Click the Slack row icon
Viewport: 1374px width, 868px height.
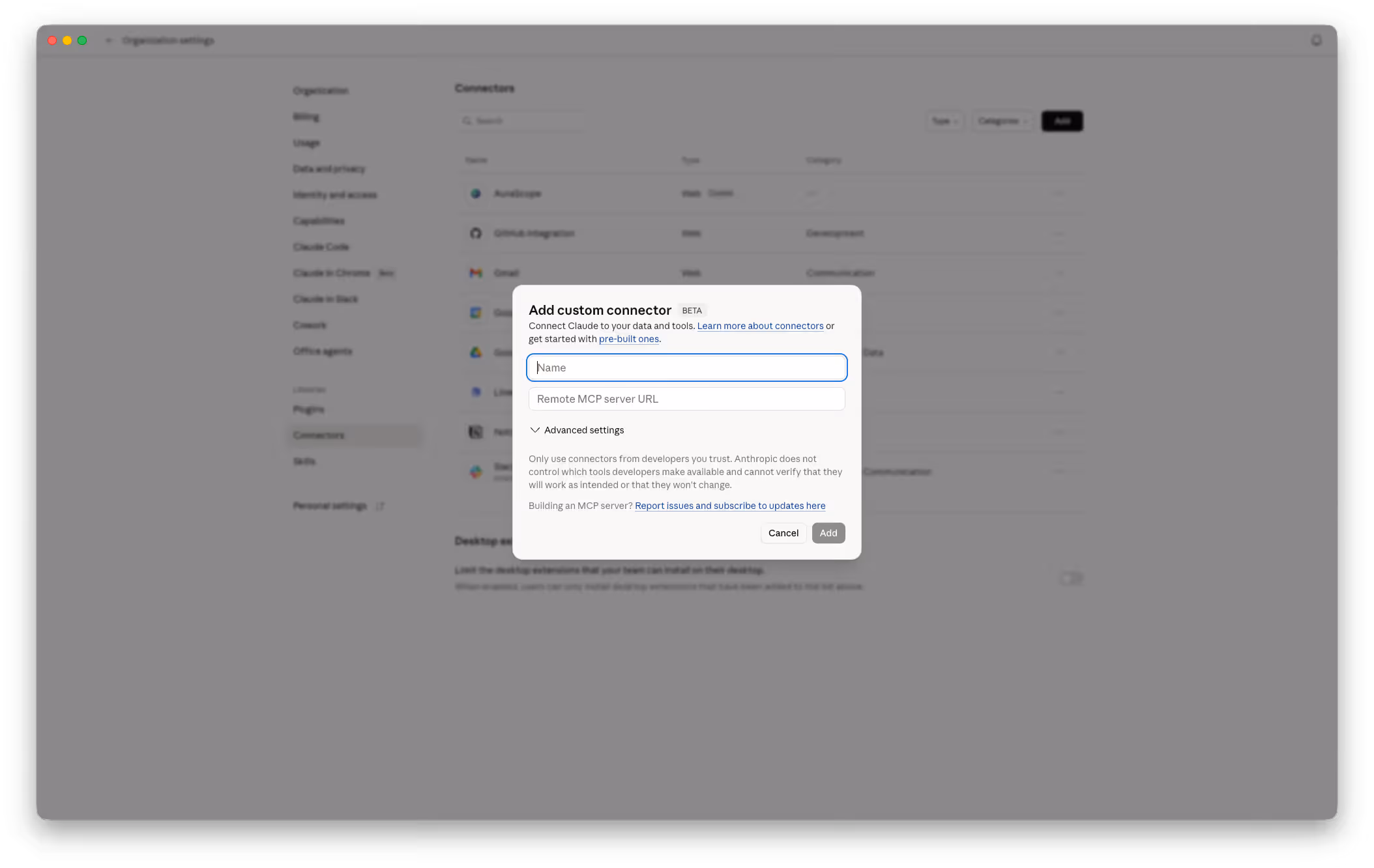tap(476, 472)
